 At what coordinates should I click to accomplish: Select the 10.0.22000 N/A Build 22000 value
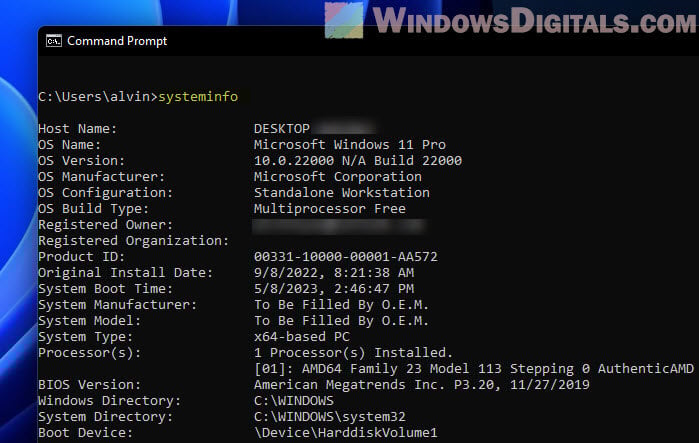click(x=358, y=161)
